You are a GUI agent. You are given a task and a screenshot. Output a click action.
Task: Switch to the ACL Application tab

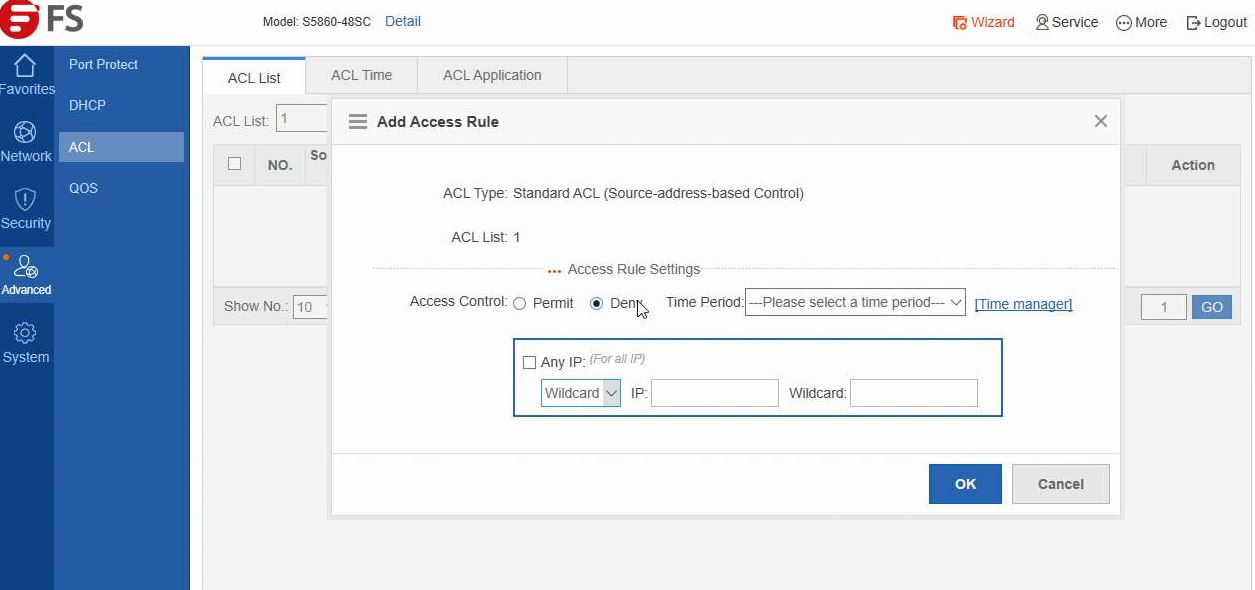[492, 75]
